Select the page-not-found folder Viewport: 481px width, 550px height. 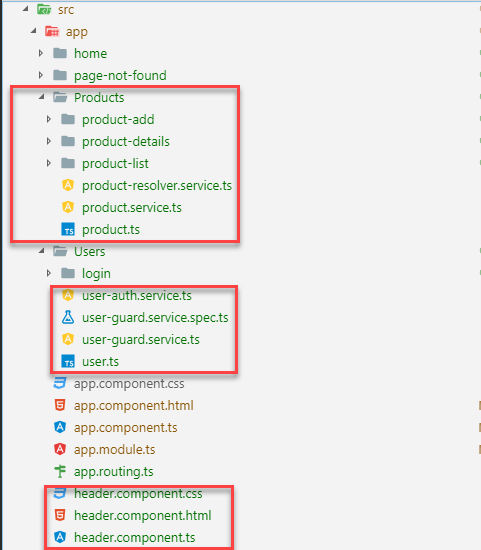pyautogui.click(x=120, y=75)
